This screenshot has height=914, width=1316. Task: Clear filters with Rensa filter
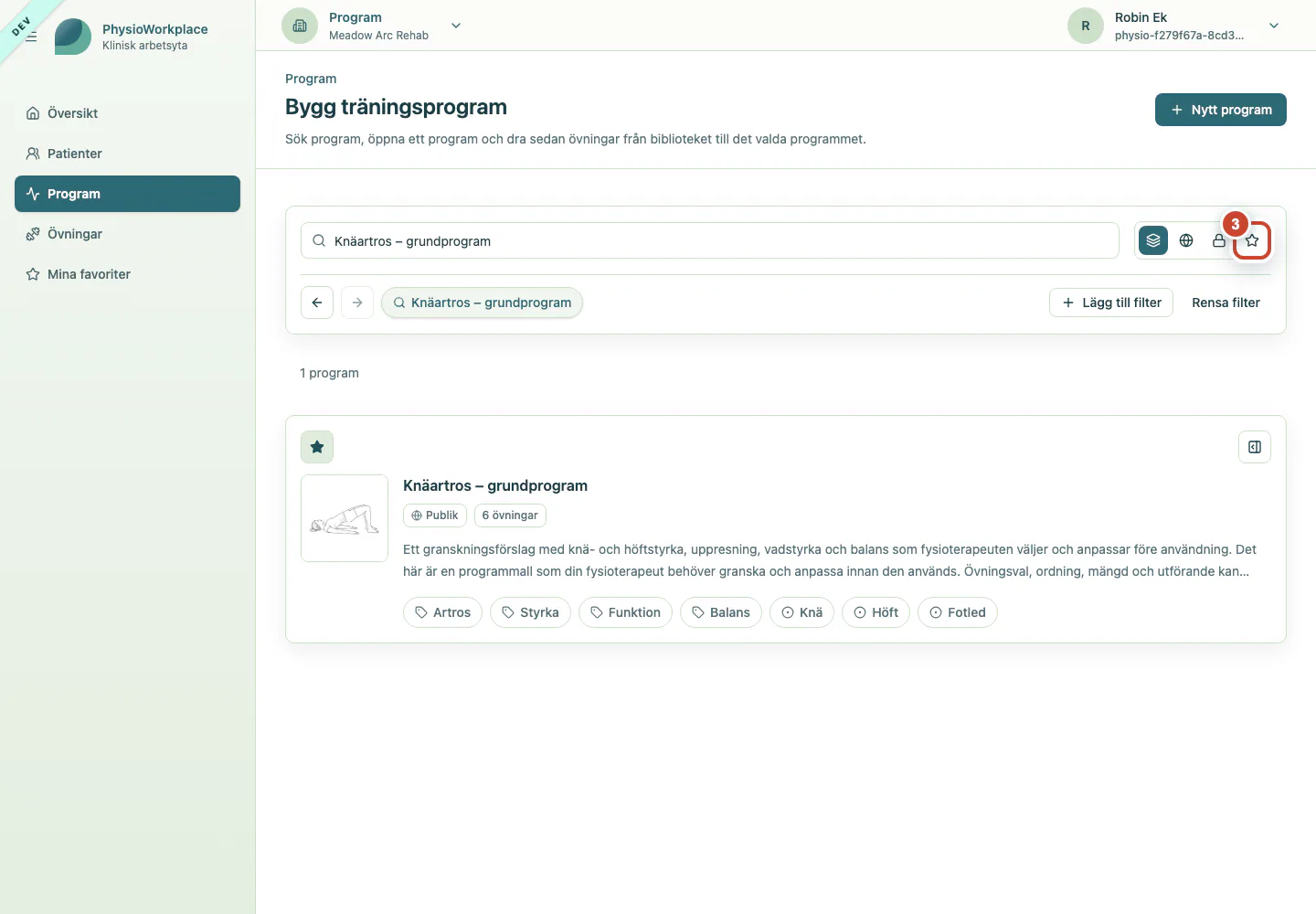pyautogui.click(x=1226, y=303)
